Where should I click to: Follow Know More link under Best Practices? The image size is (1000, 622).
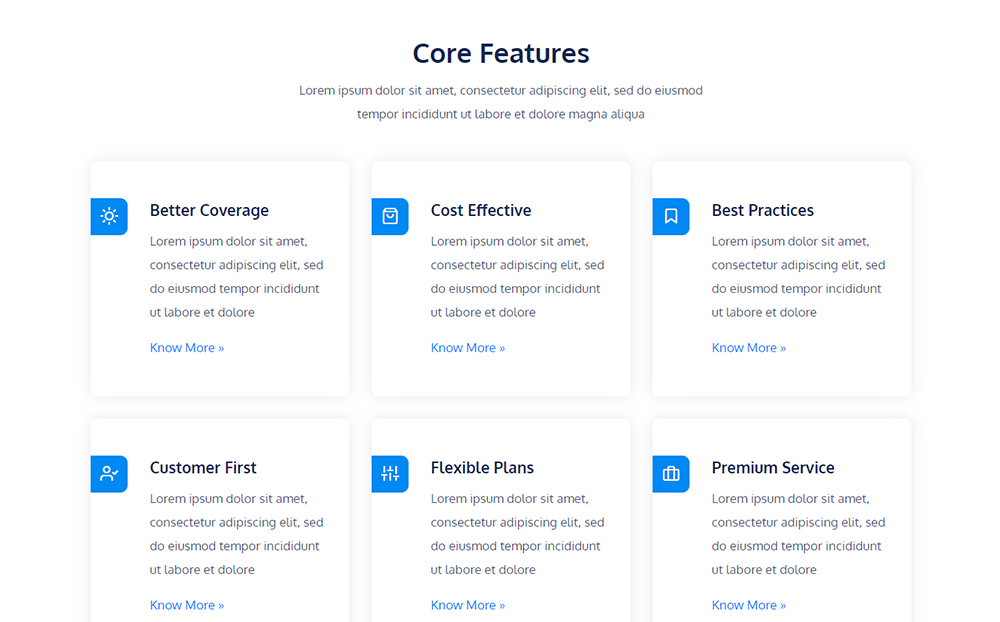749,348
